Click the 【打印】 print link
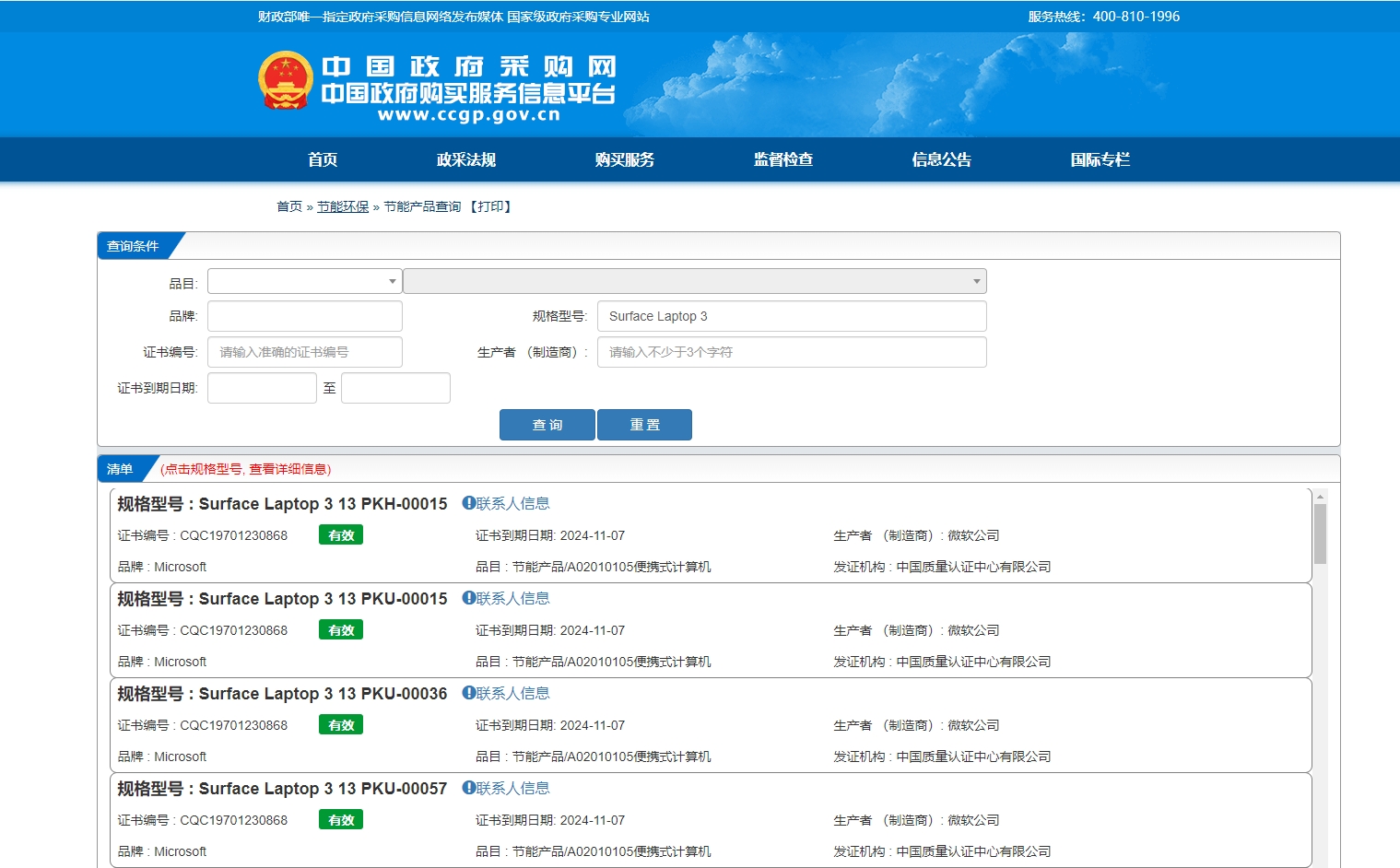The image size is (1400, 868). [x=490, y=206]
